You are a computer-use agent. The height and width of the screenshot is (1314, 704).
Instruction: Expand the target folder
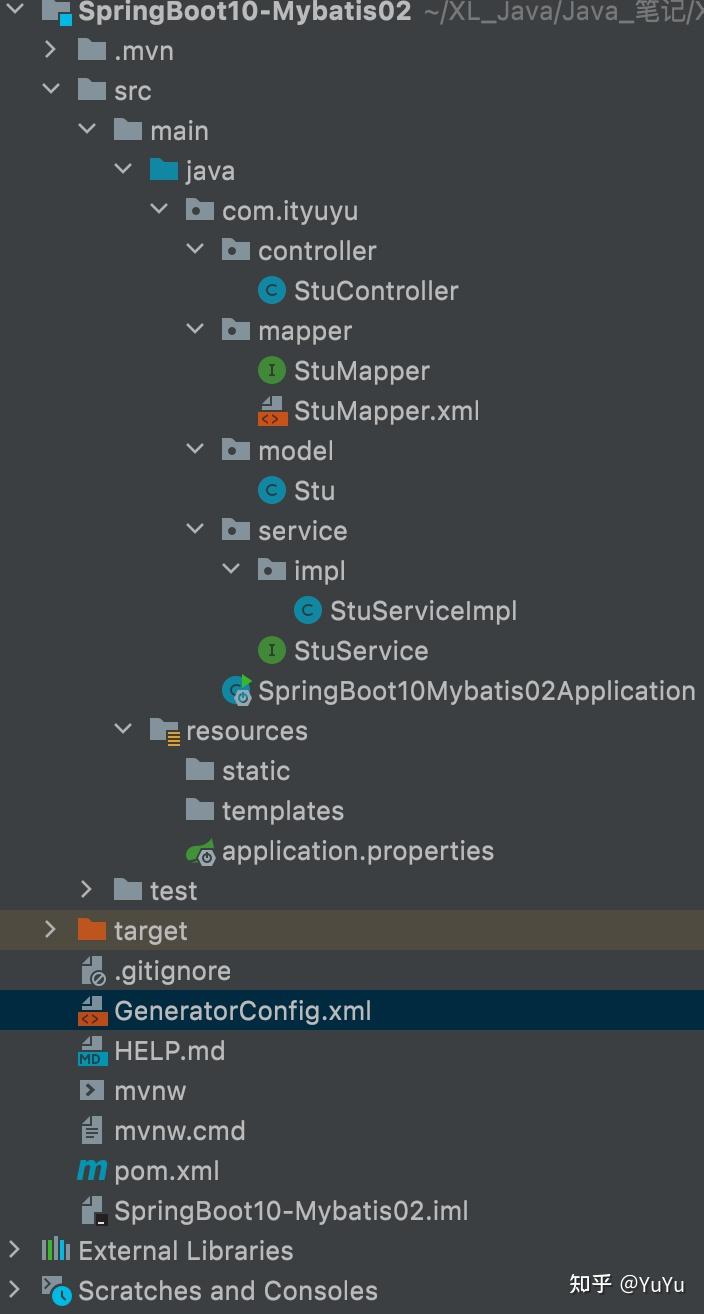point(52,930)
